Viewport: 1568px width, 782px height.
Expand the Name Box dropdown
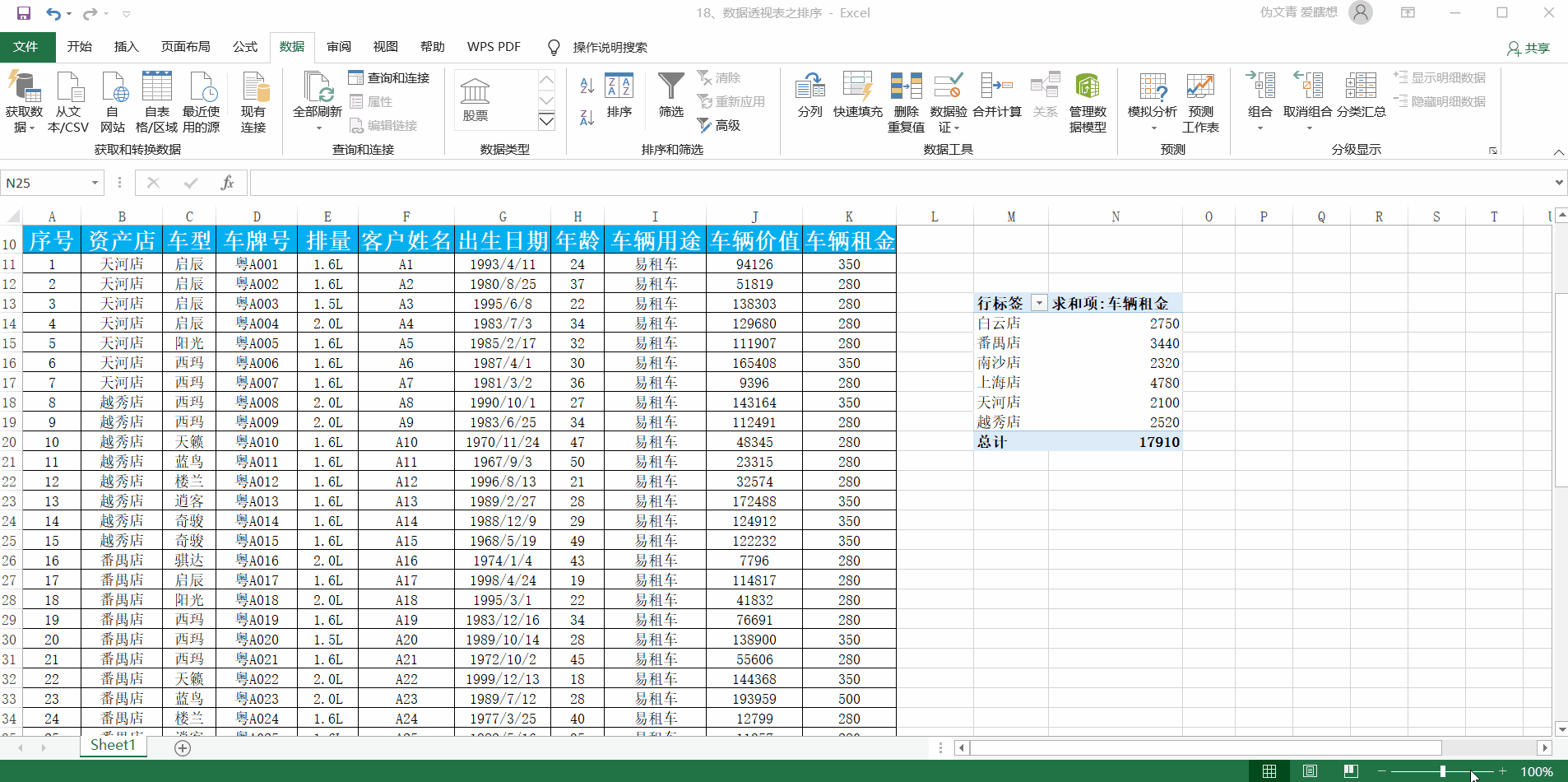pyautogui.click(x=95, y=183)
